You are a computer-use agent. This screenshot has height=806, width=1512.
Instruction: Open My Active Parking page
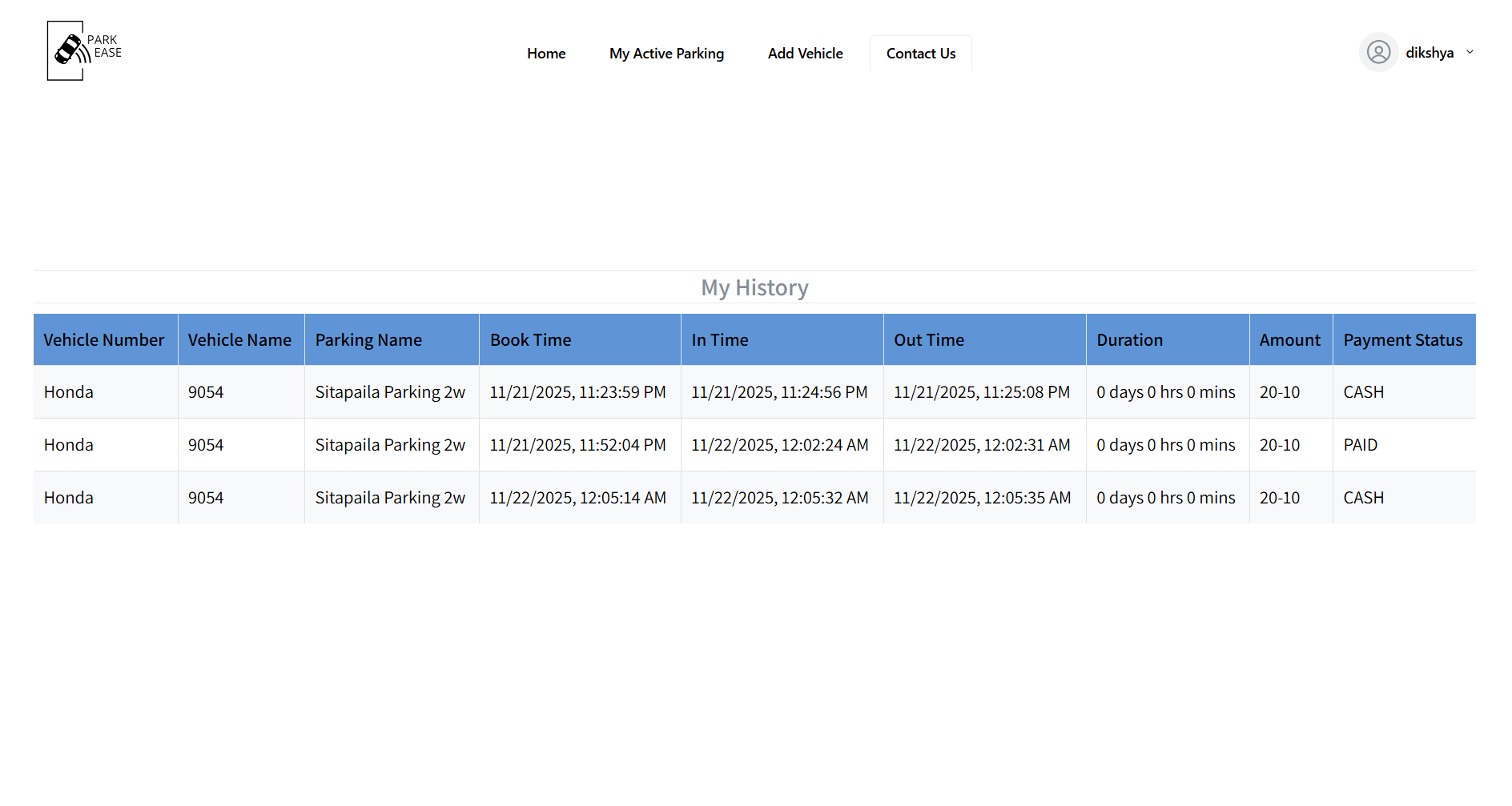tap(666, 53)
